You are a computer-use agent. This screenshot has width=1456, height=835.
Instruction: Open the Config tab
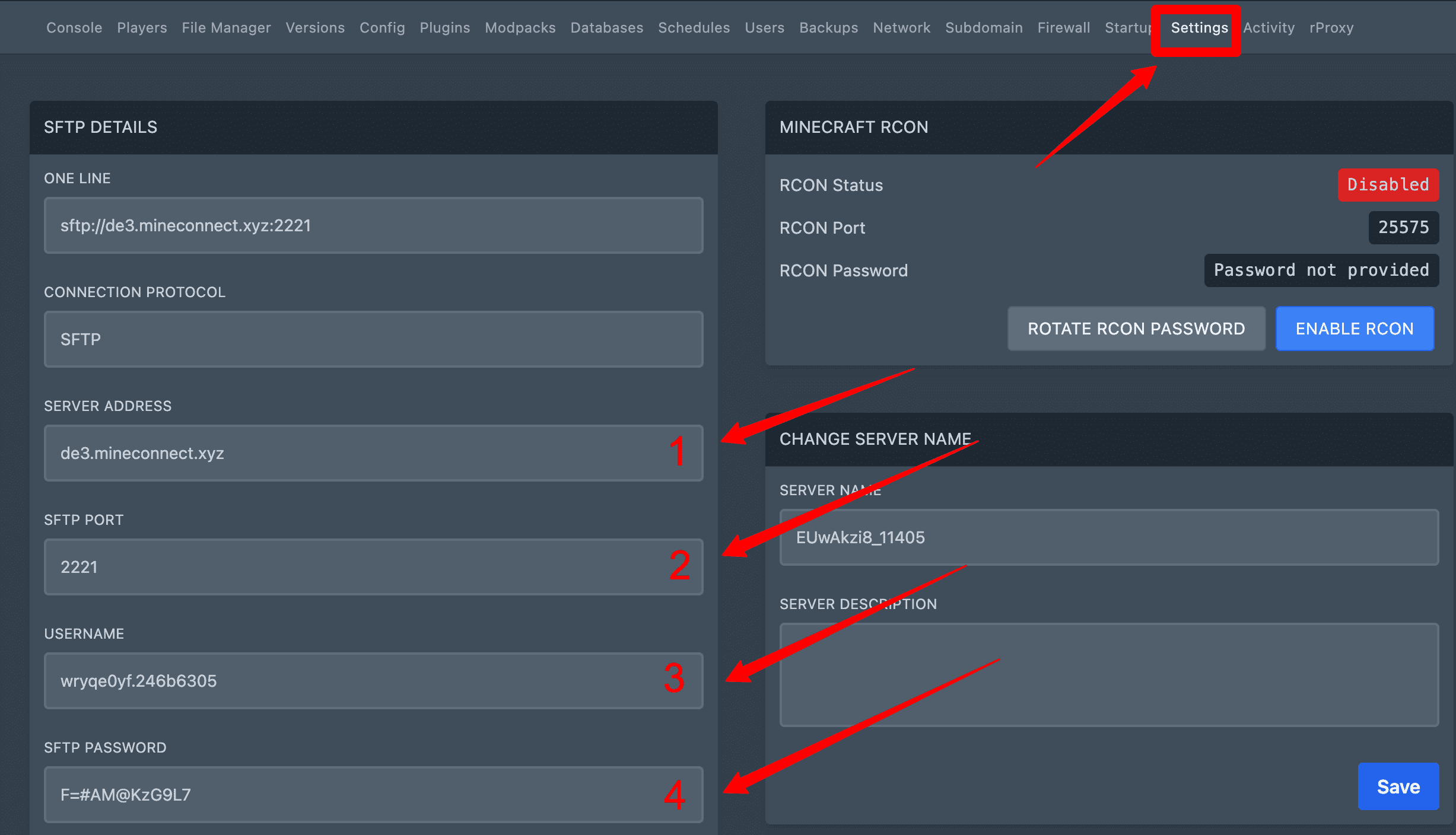tap(382, 28)
